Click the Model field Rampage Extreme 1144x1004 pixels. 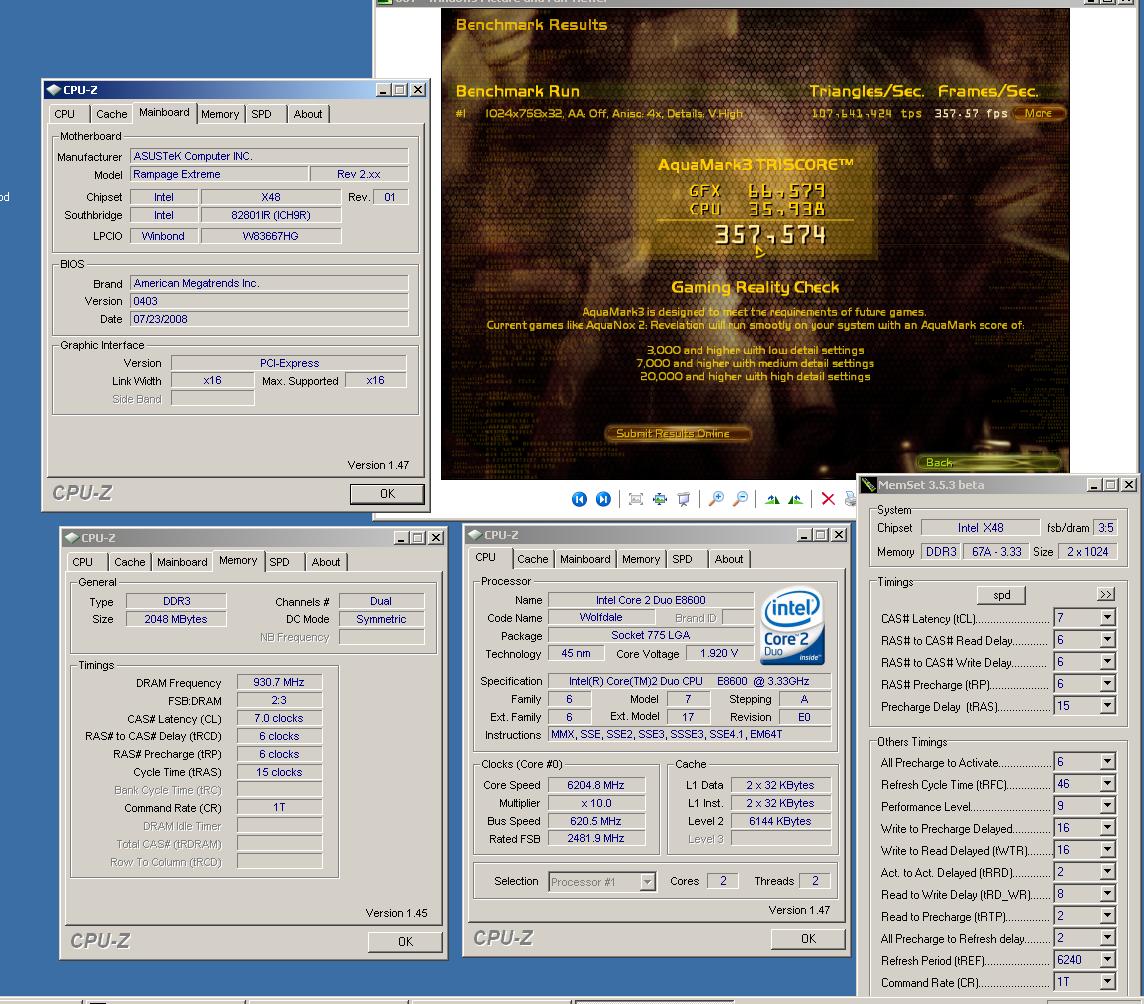[x=219, y=174]
